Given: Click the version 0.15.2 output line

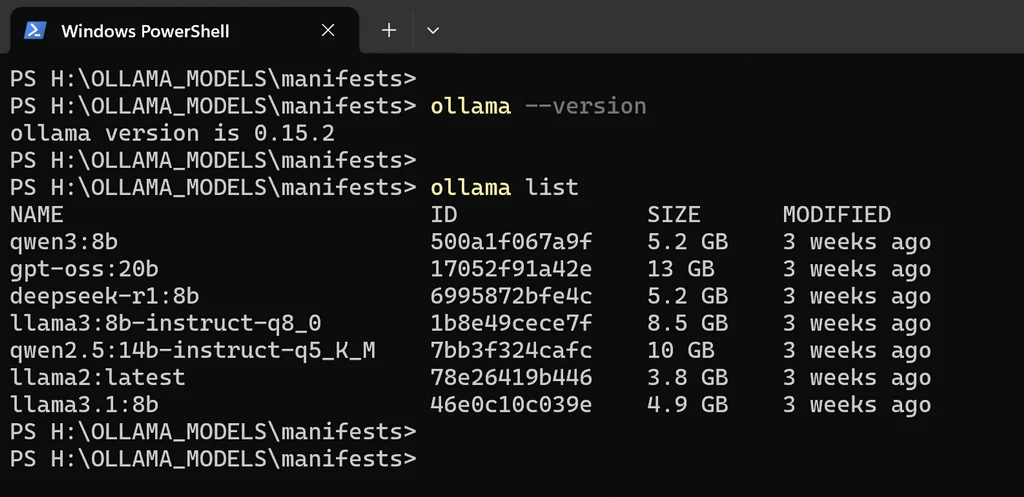Looking at the screenshot, I should [x=172, y=133].
